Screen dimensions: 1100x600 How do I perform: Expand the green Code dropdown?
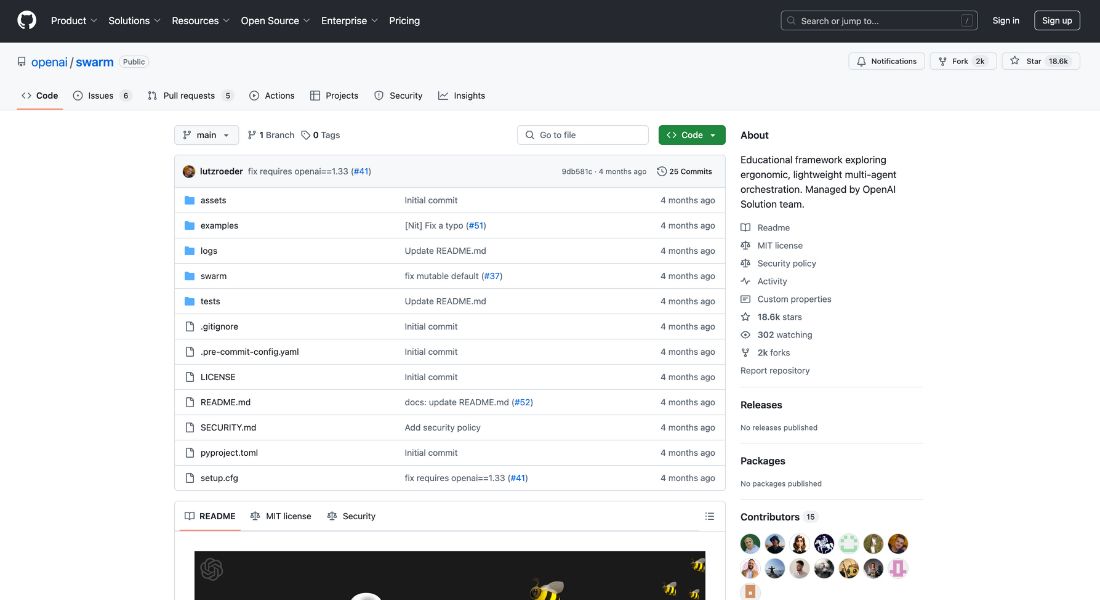click(691, 134)
